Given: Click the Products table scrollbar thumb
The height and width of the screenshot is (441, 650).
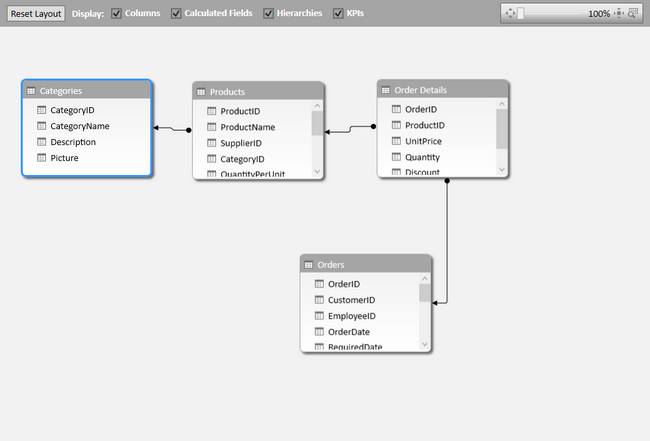Looking at the screenshot, I should point(317,124).
